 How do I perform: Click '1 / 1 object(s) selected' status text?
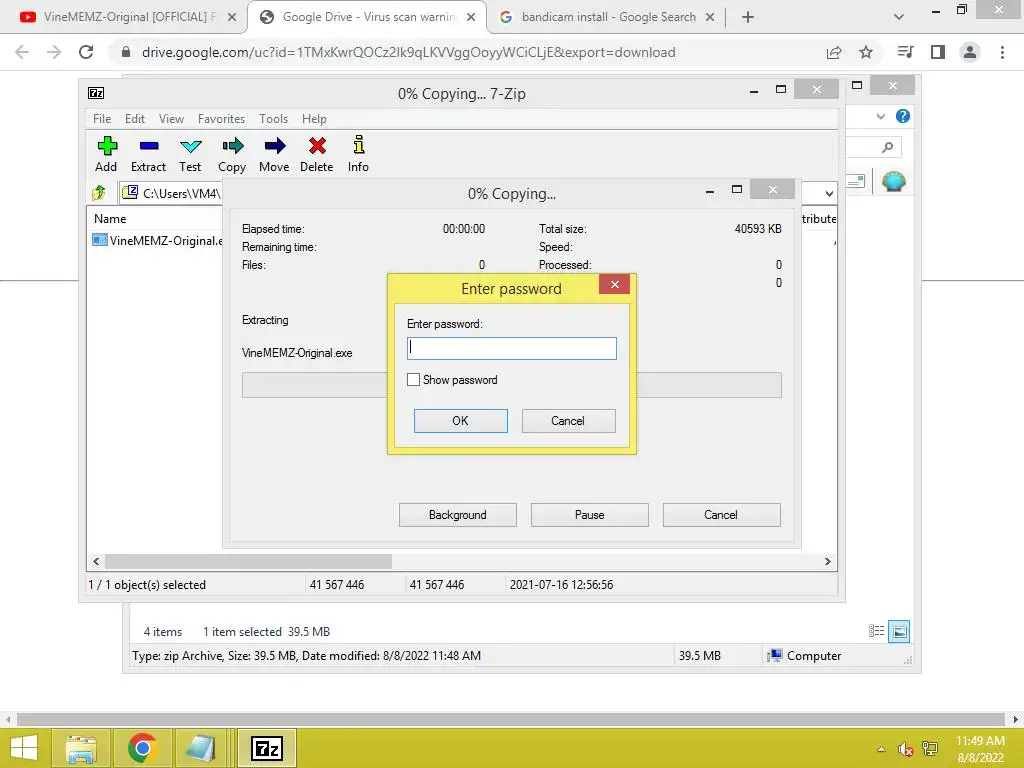click(147, 584)
